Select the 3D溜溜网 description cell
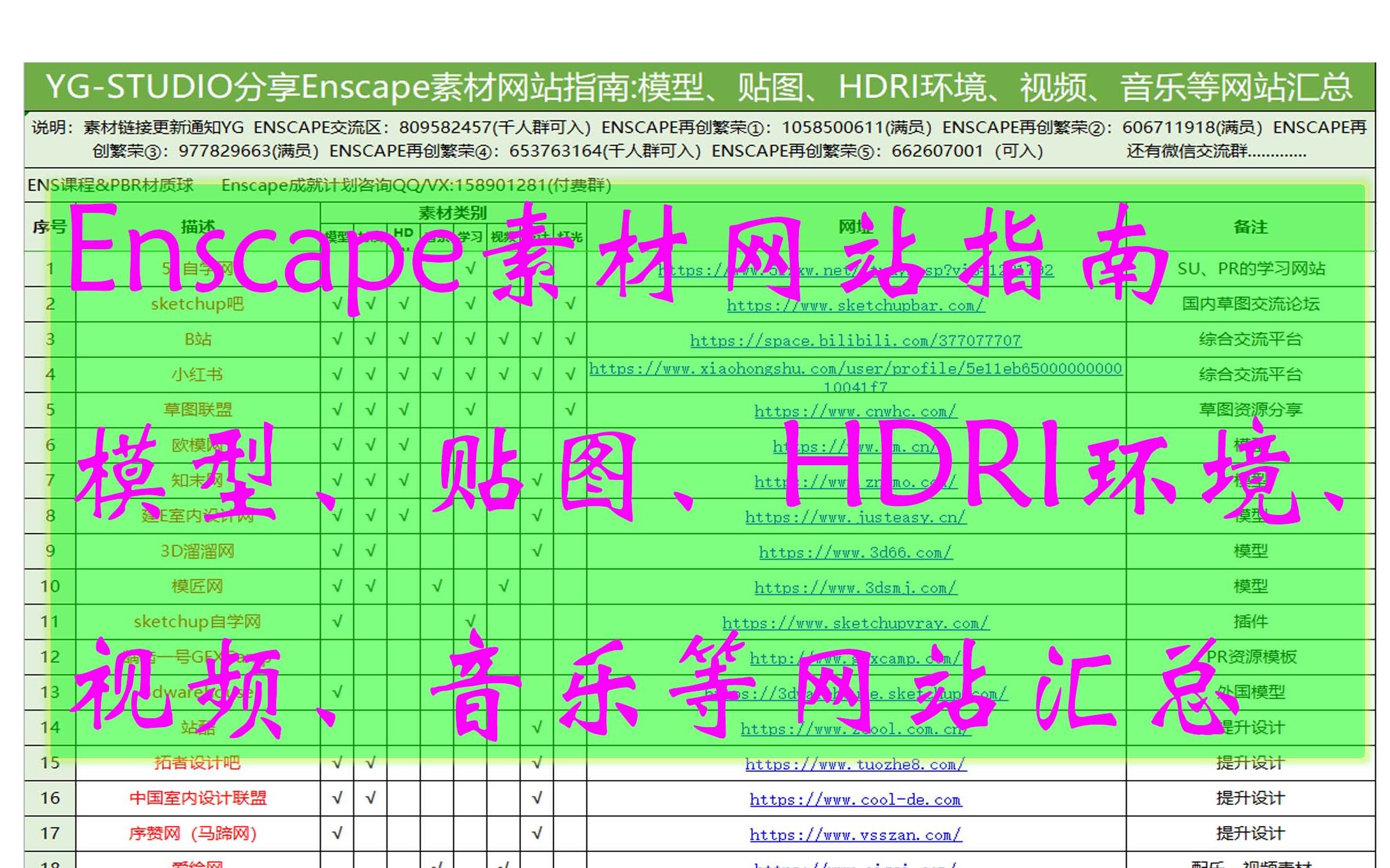Image resolution: width=1390 pixels, height=868 pixels. click(x=198, y=551)
